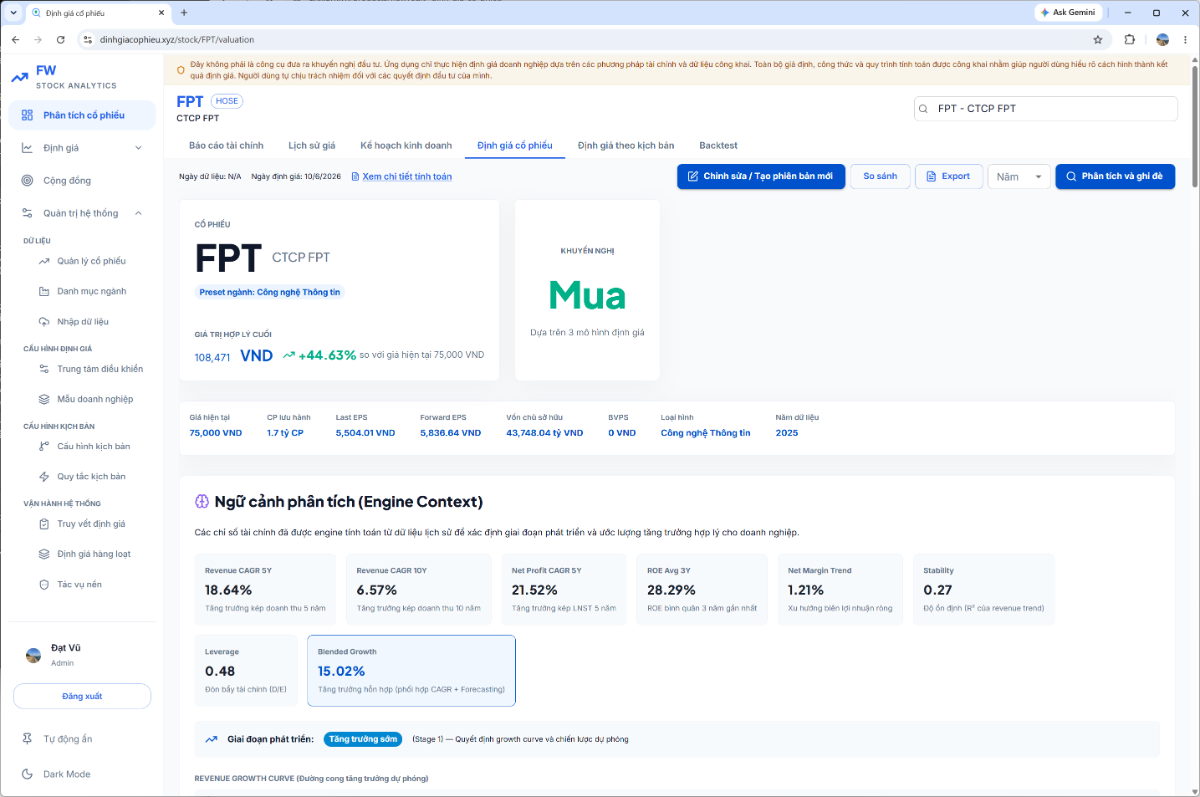Open Định giá hàng loạt stack icon
This screenshot has height=797, width=1200.
tap(44, 554)
